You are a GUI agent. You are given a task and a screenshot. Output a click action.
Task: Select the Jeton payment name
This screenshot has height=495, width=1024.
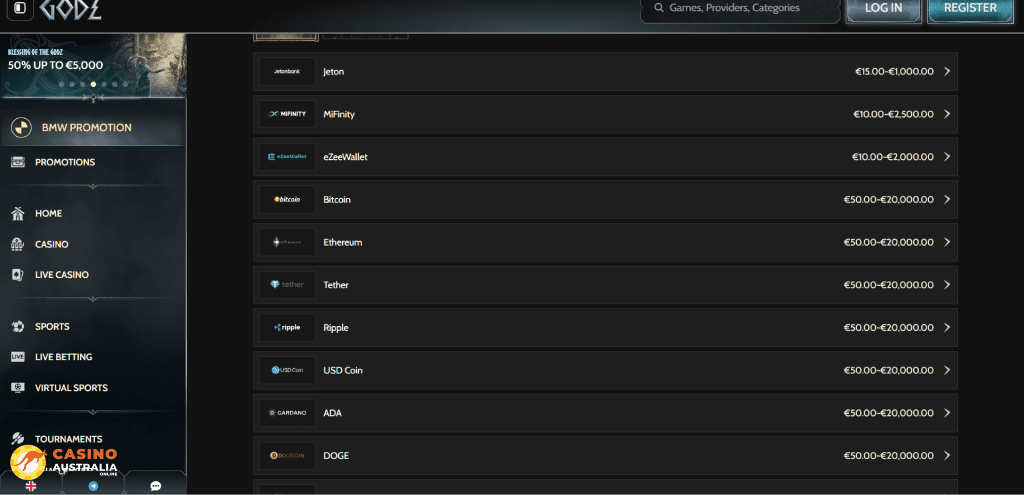(334, 72)
